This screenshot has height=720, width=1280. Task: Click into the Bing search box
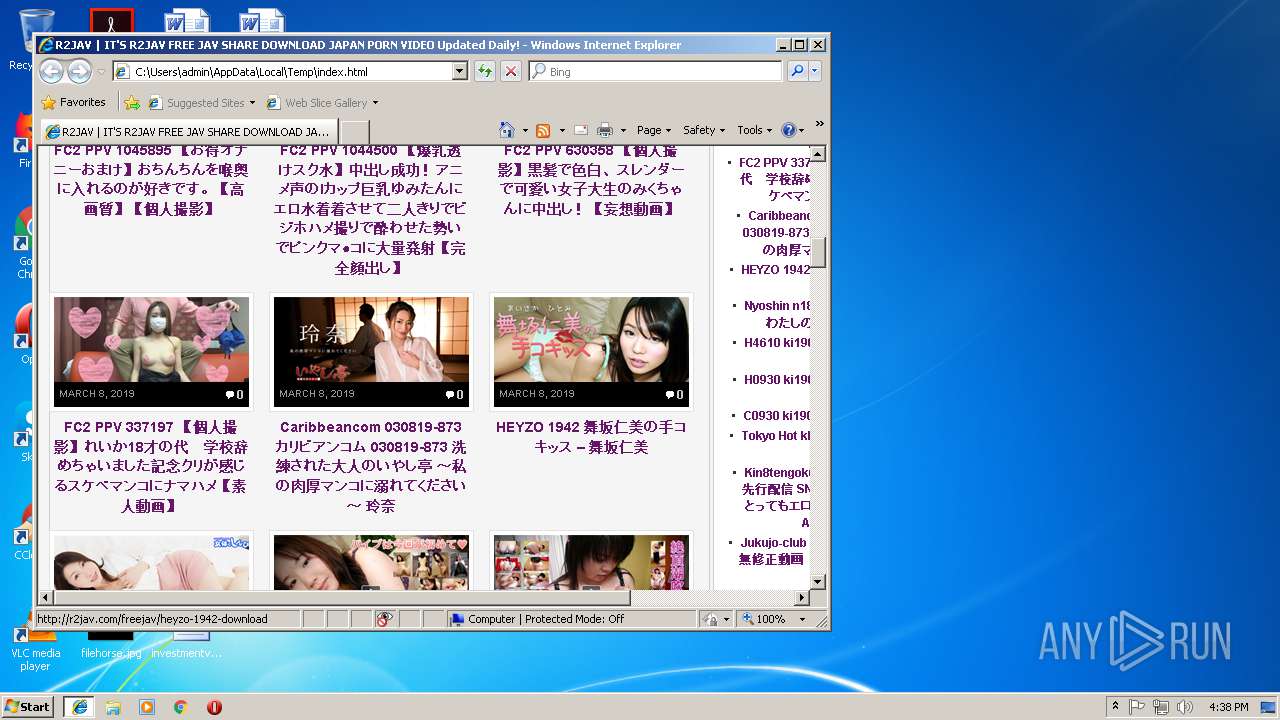[x=656, y=71]
